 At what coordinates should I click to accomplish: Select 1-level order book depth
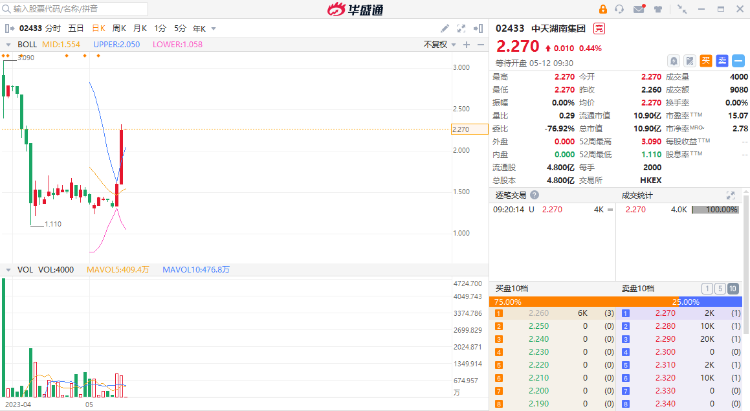(706, 289)
